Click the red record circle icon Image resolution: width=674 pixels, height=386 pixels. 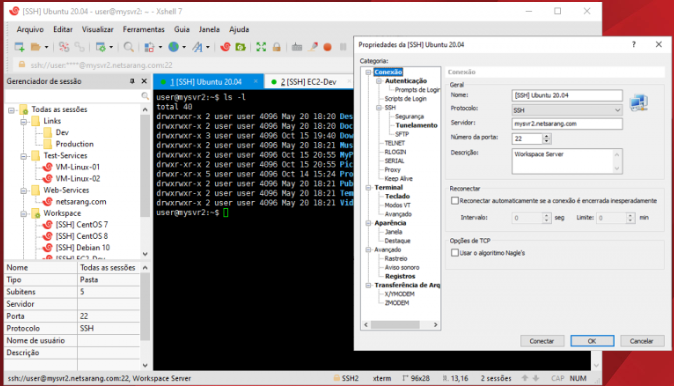pyautogui.click(x=328, y=47)
